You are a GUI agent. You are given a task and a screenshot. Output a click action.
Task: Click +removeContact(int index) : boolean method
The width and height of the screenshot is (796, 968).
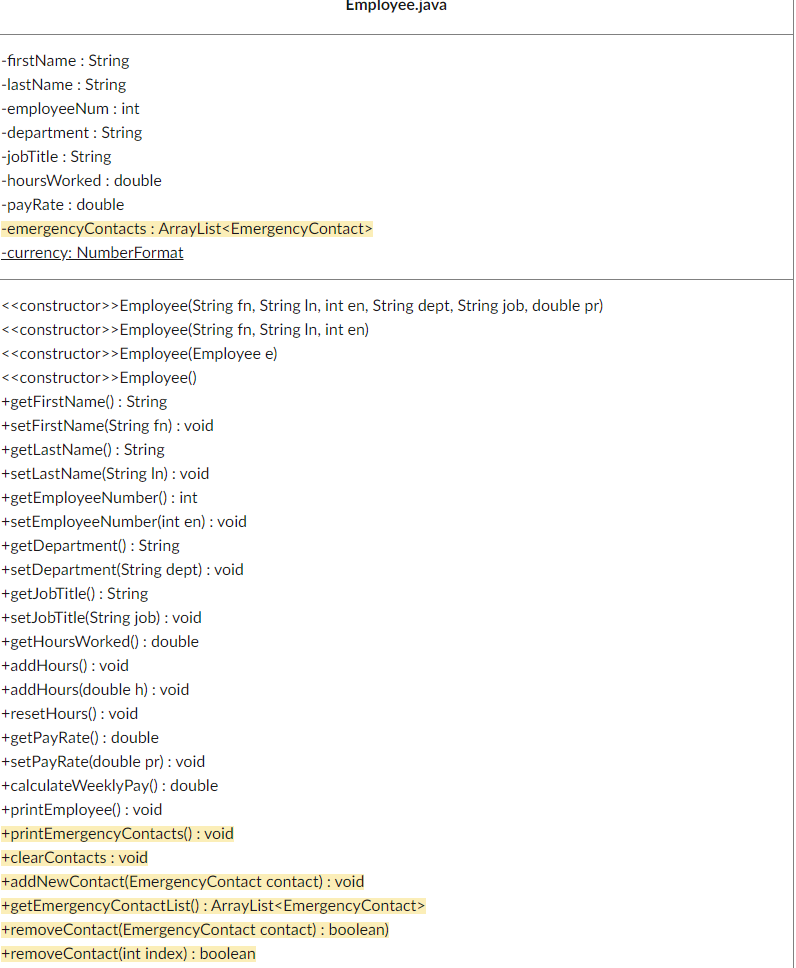click(128, 956)
